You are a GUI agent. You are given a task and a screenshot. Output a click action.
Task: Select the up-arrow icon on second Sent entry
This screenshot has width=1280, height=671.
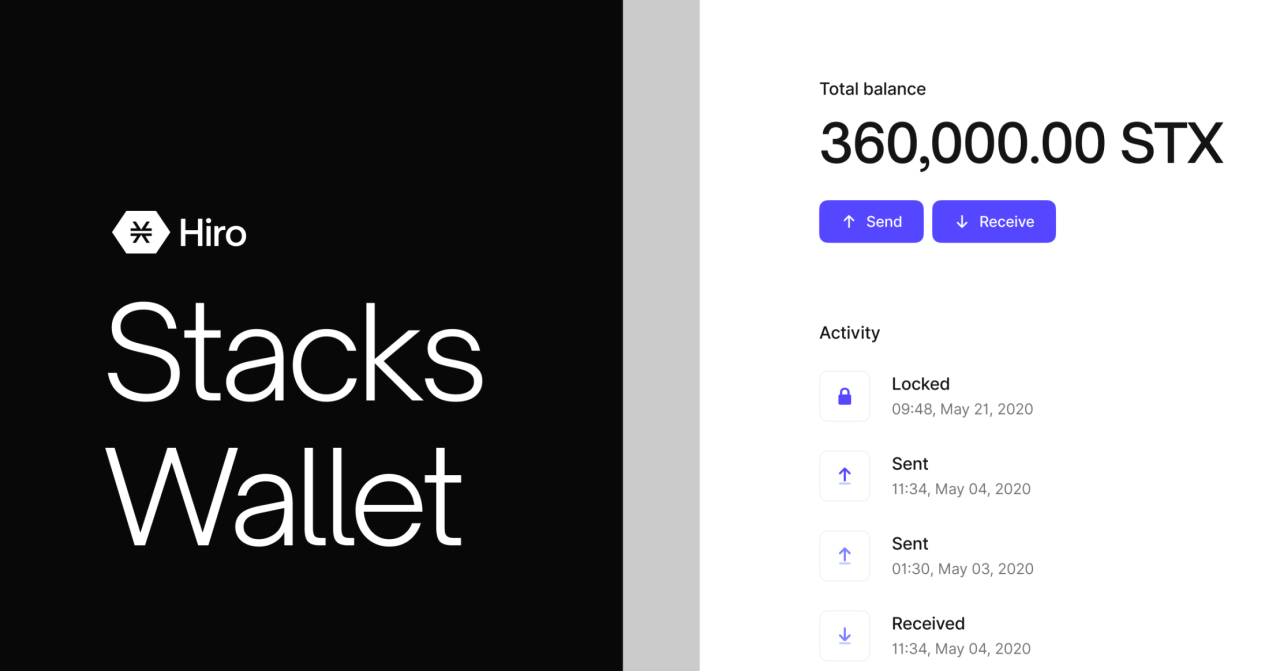tap(845, 555)
